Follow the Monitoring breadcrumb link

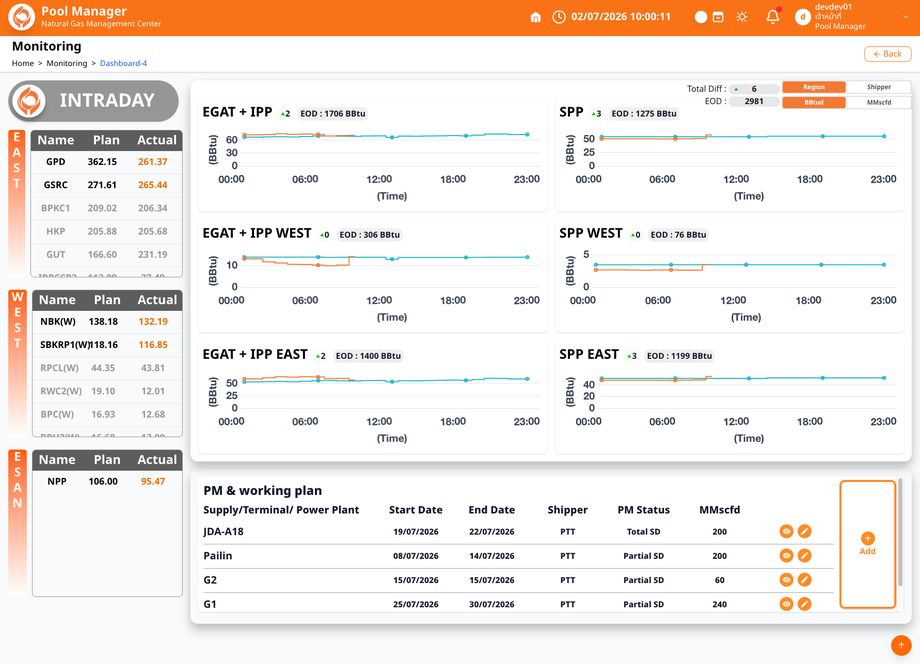coord(66,63)
